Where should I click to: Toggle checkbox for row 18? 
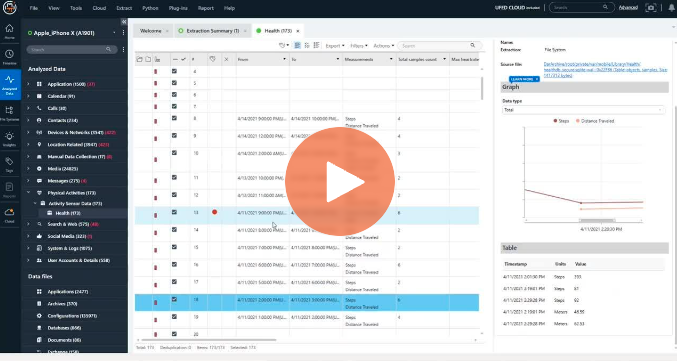coord(174,299)
